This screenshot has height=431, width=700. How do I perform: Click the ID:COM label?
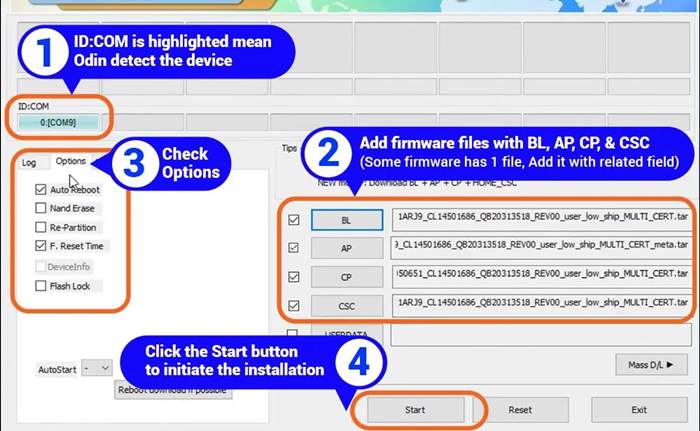point(33,106)
